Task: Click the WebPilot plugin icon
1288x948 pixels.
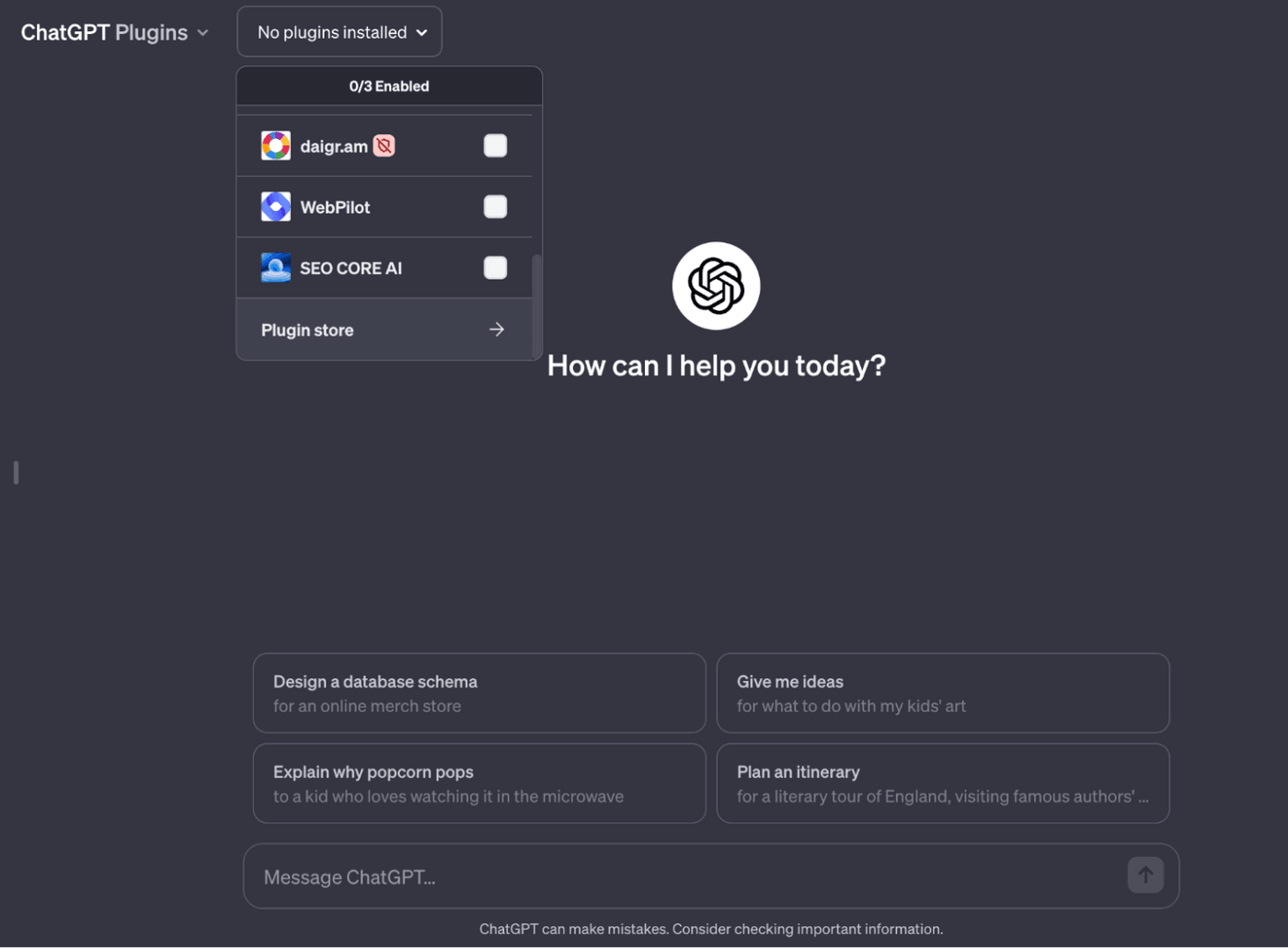Action: (275, 206)
